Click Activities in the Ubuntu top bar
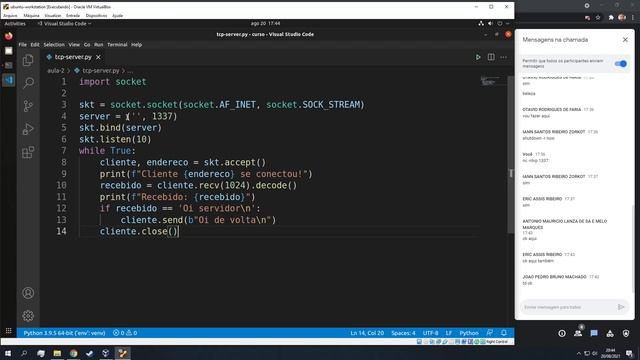The height and width of the screenshot is (360, 640). (15, 24)
